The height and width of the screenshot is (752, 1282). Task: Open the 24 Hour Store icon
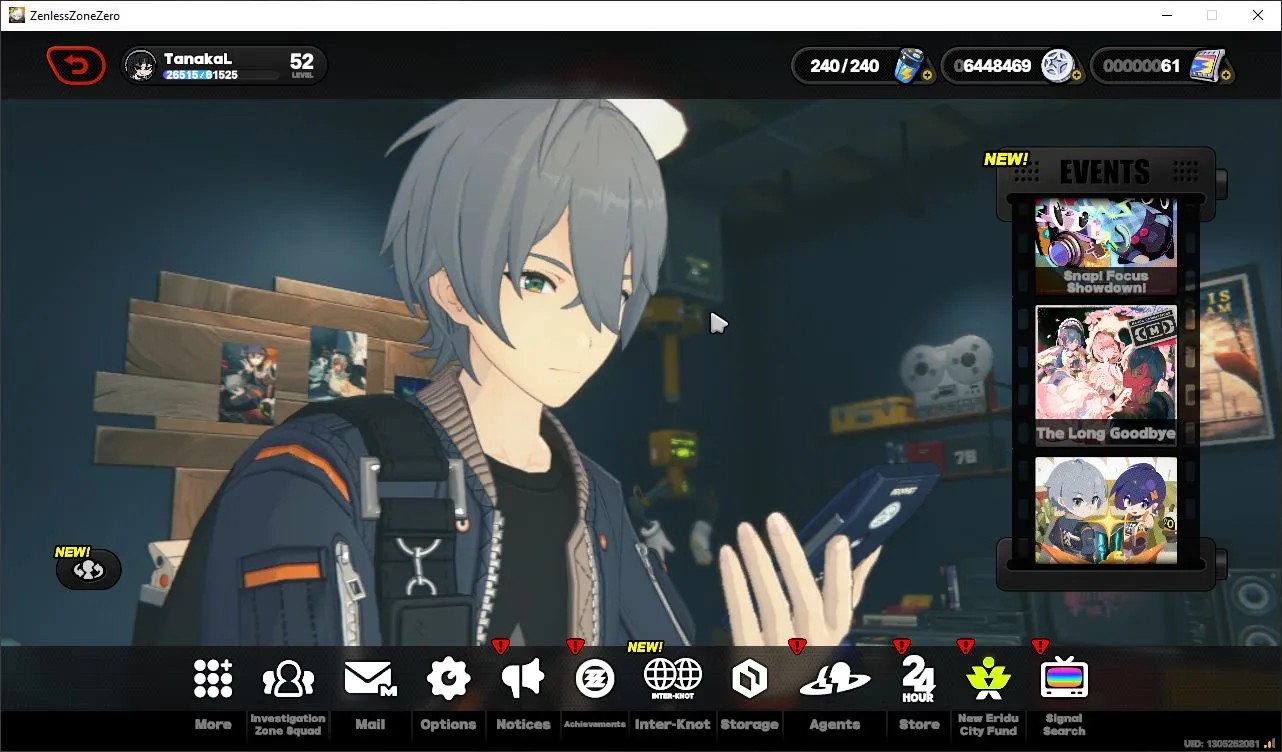(x=918, y=679)
